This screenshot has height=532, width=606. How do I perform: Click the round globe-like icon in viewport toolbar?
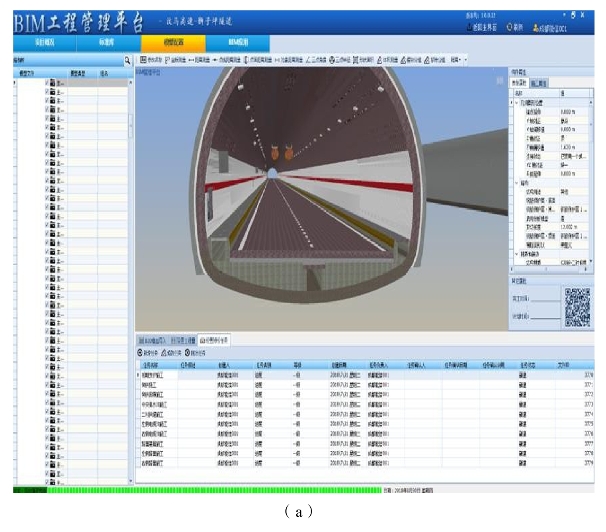(x=332, y=60)
